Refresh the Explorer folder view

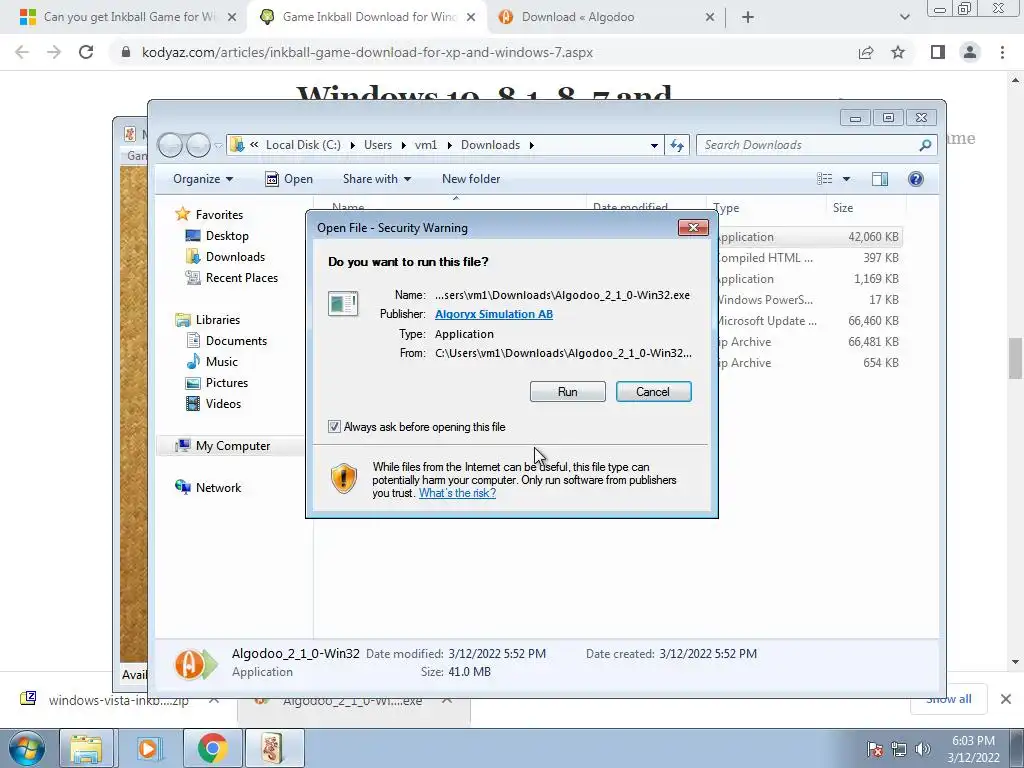(677, 145)
